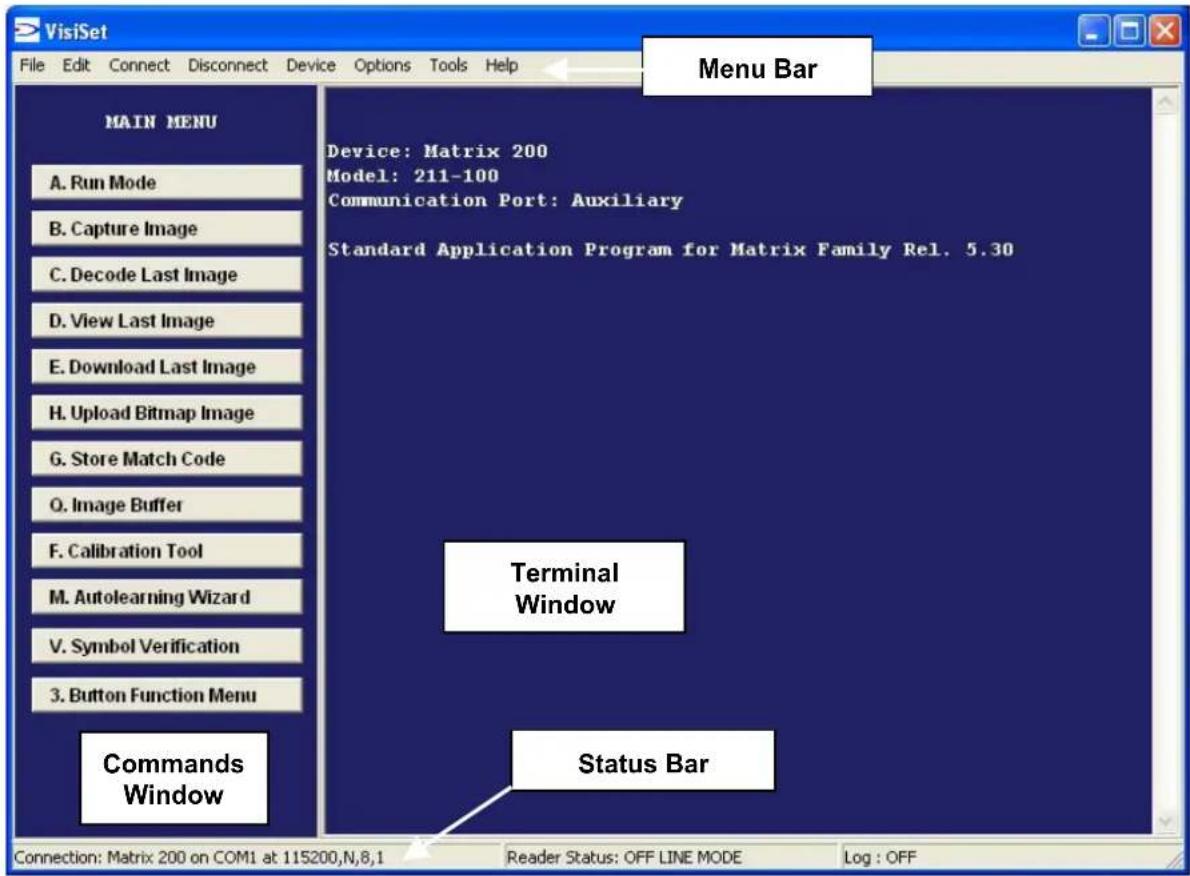
Task: Click the terminal scrollbar down arrow
Action: (1165, 822)
